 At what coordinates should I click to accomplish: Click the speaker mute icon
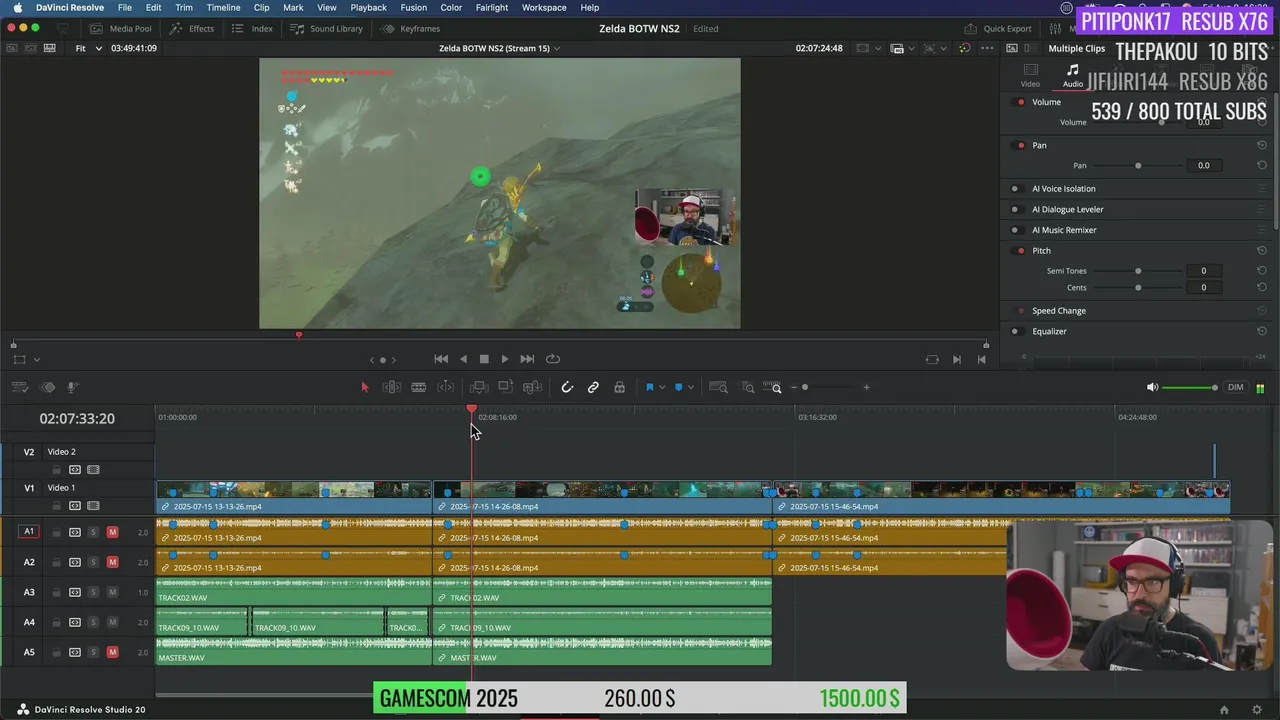point(1152,387)
